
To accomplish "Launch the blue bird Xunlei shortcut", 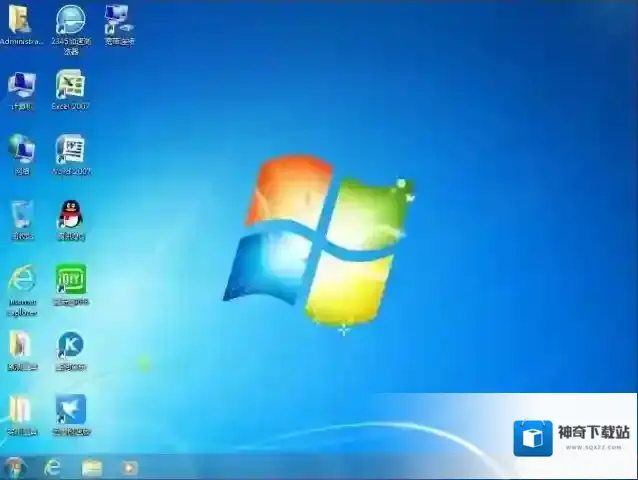I will coord(70,410).
